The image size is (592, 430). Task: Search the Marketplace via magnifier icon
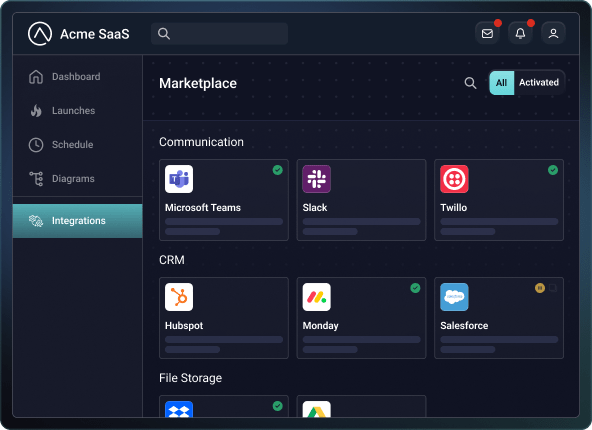tap(470, 83)
